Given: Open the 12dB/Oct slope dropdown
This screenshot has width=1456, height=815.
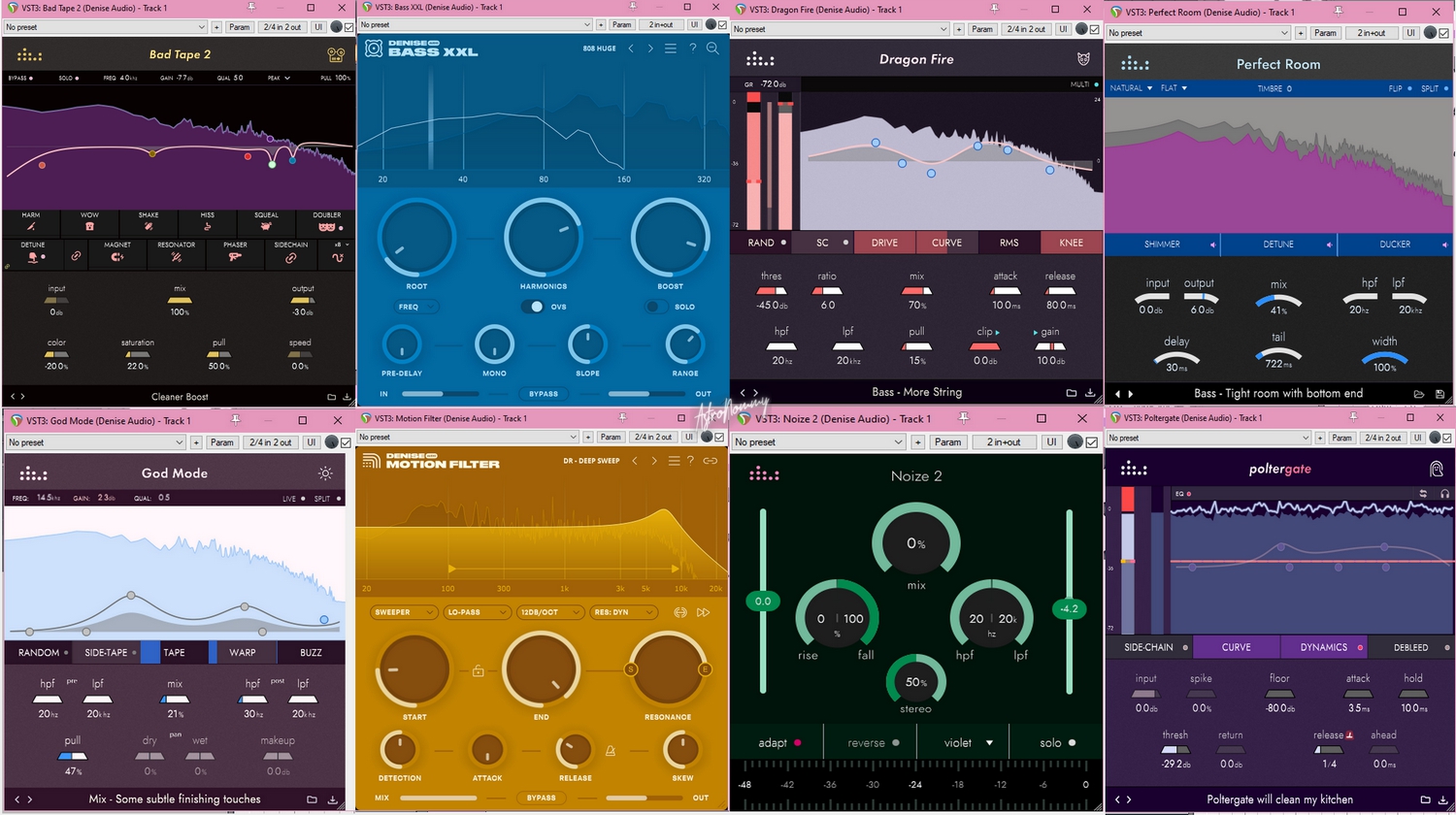Looking at the screenshot, I should (x=548, y=612).
